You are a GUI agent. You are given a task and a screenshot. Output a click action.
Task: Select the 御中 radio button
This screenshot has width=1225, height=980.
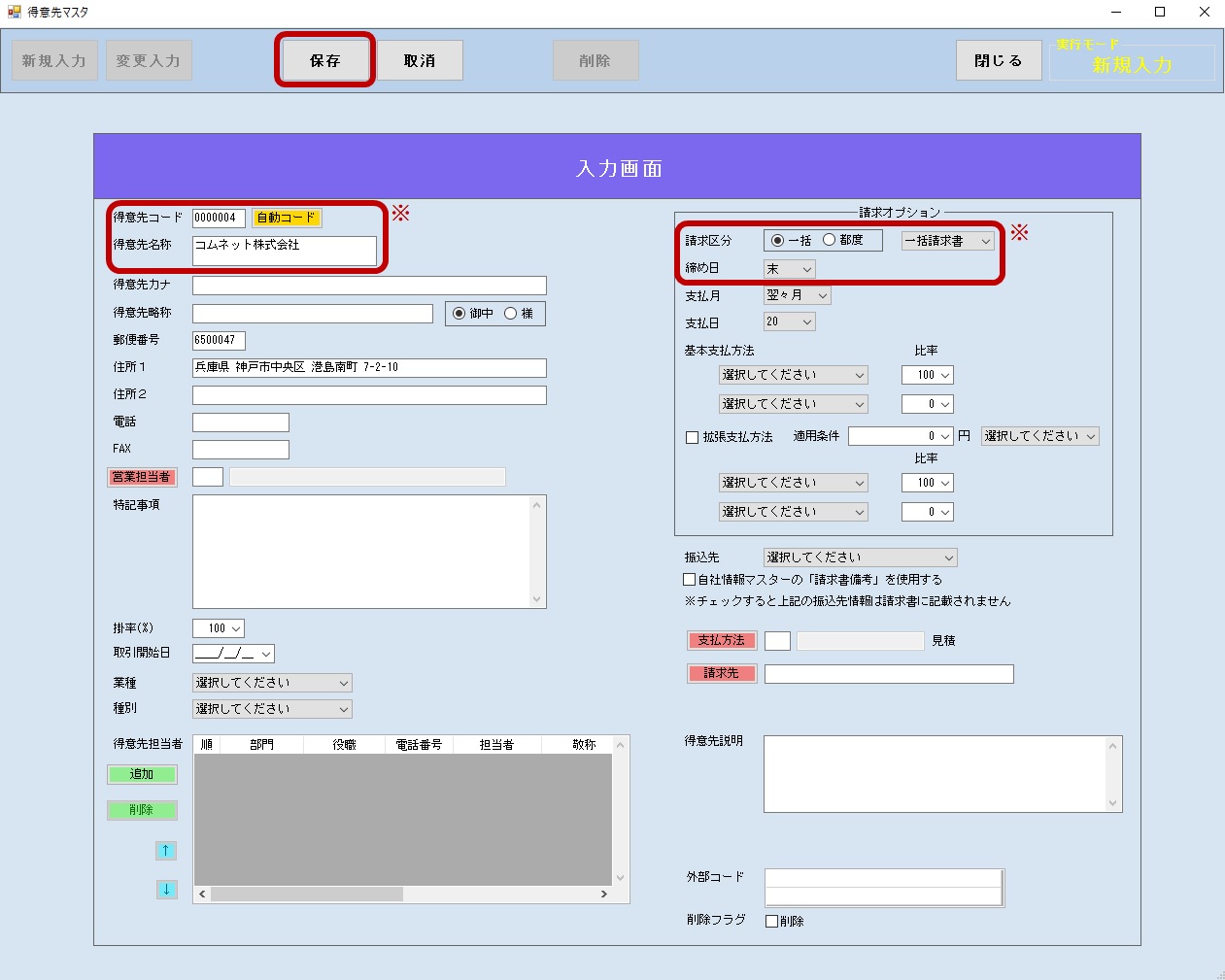(x=459, y=314)
